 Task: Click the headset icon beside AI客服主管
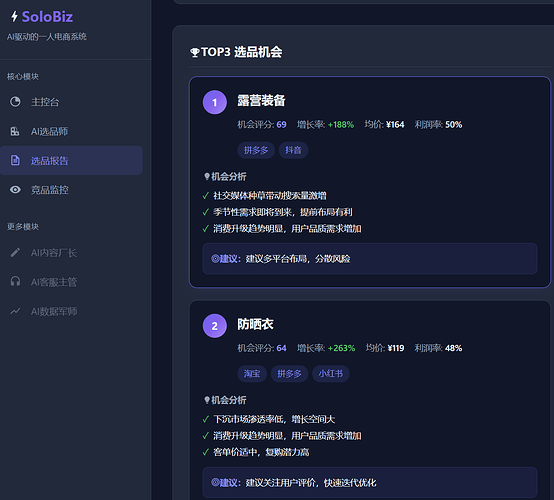15,281
